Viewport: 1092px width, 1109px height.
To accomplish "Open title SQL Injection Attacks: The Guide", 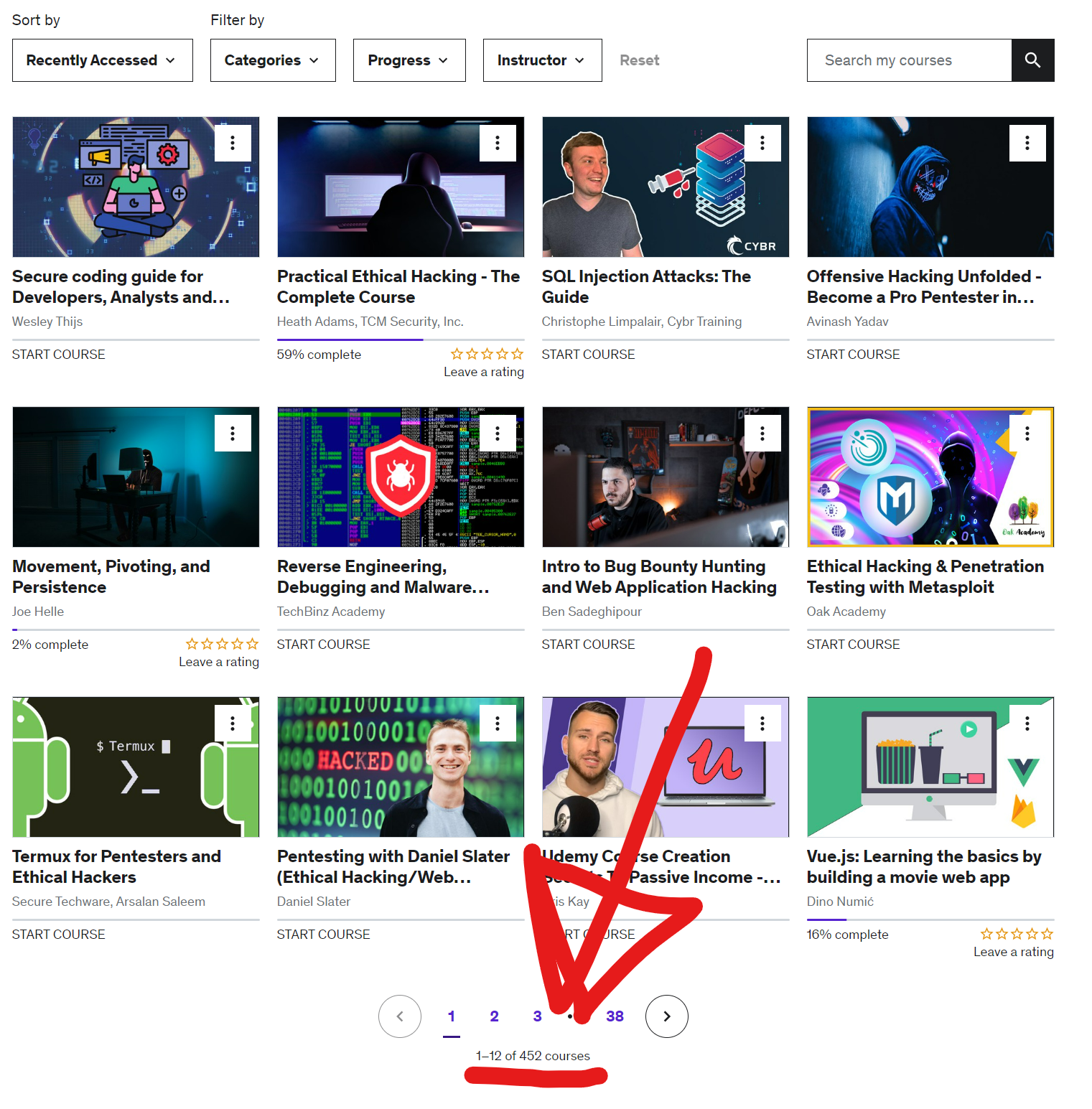I will [646, 286].
